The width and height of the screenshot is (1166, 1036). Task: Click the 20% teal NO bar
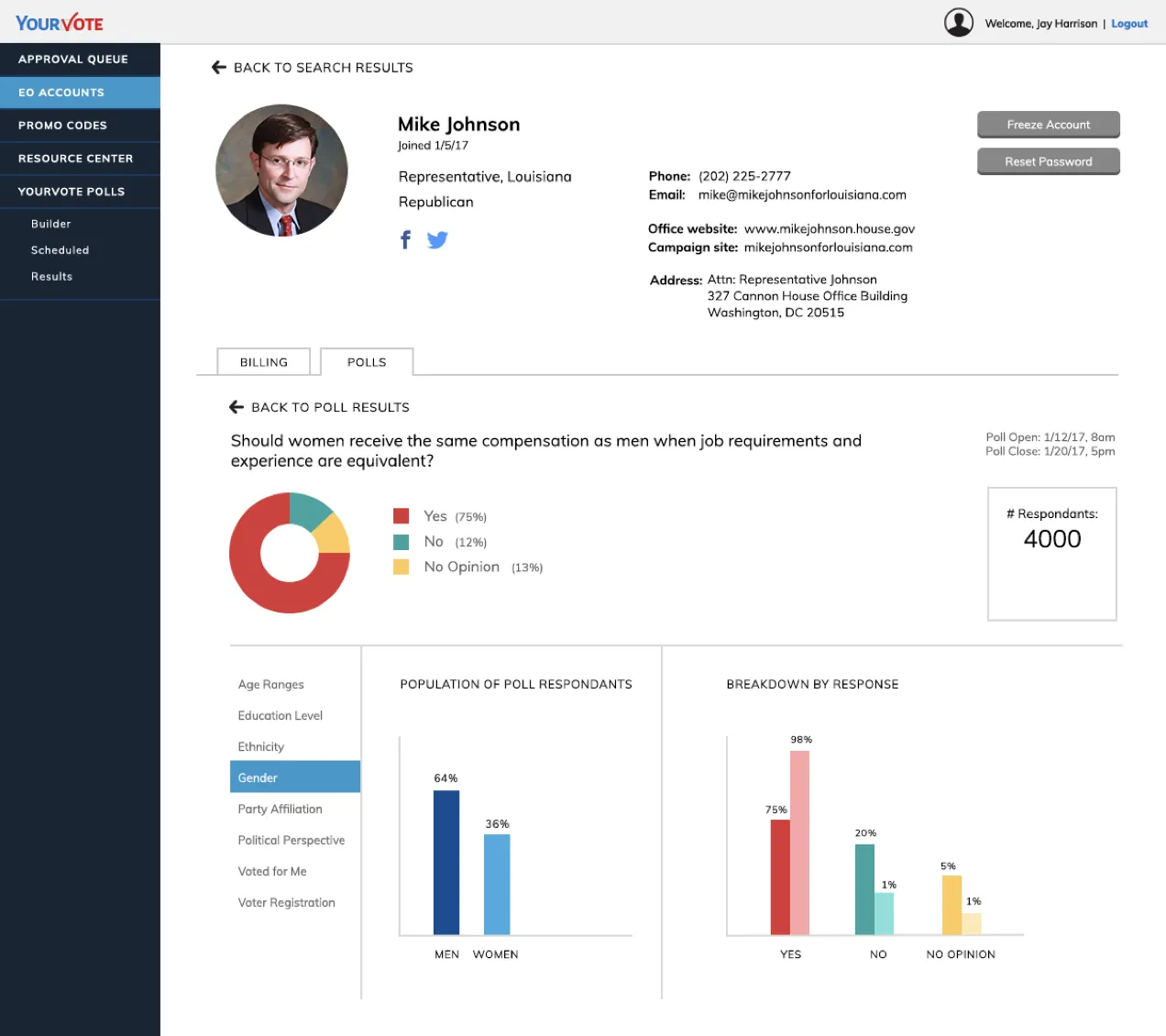click(864, 889)
